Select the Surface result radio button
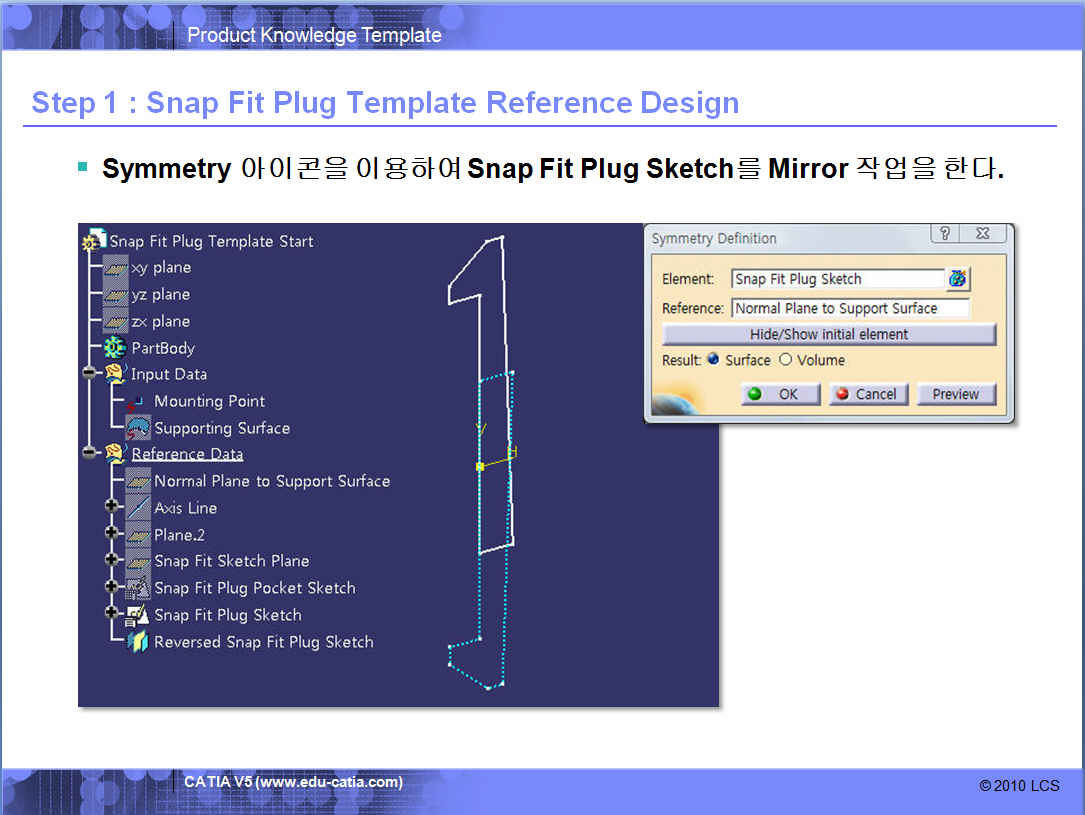Viewport: 1085px width, 815px height. [713, 360]
